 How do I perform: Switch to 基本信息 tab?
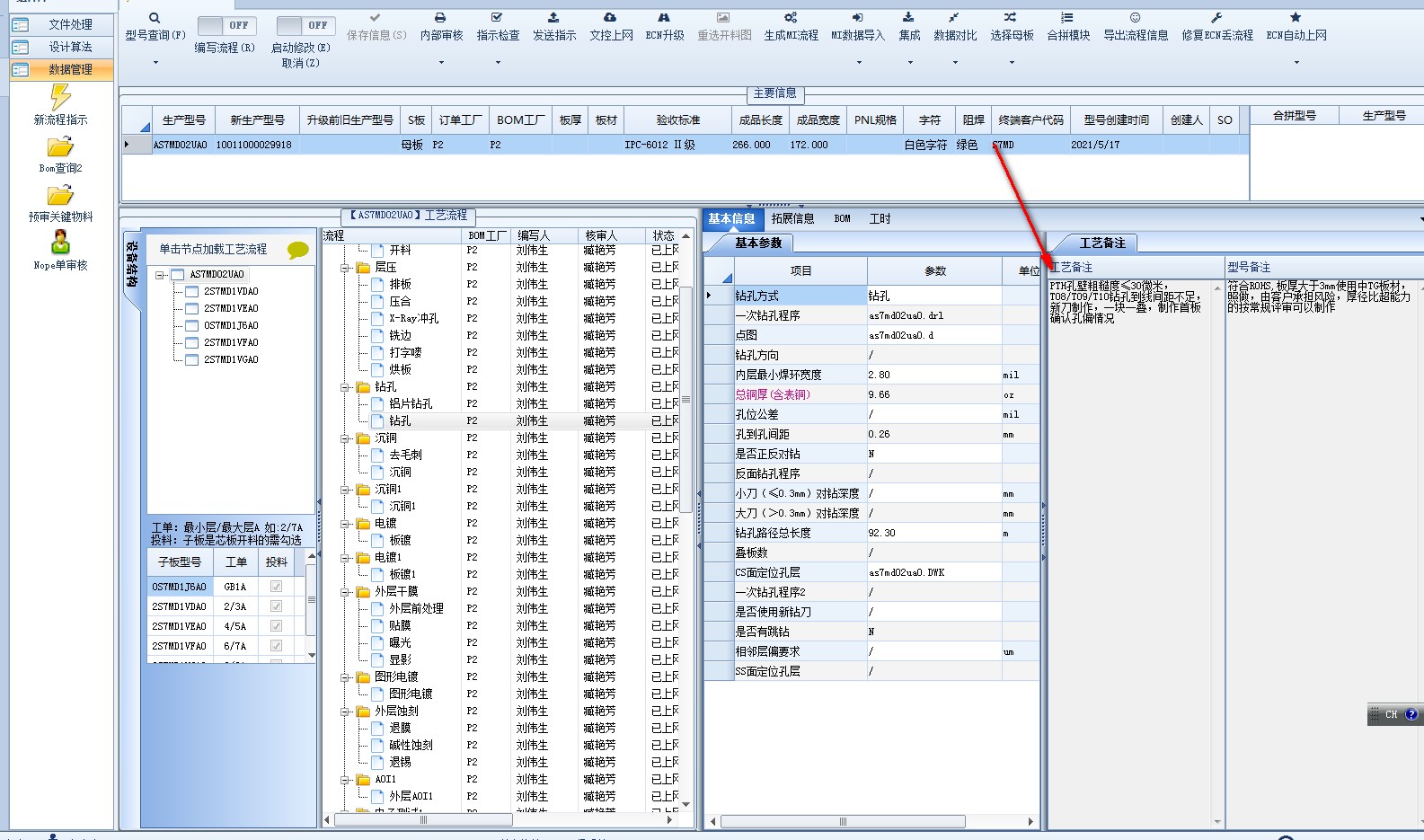click(731, 218)
